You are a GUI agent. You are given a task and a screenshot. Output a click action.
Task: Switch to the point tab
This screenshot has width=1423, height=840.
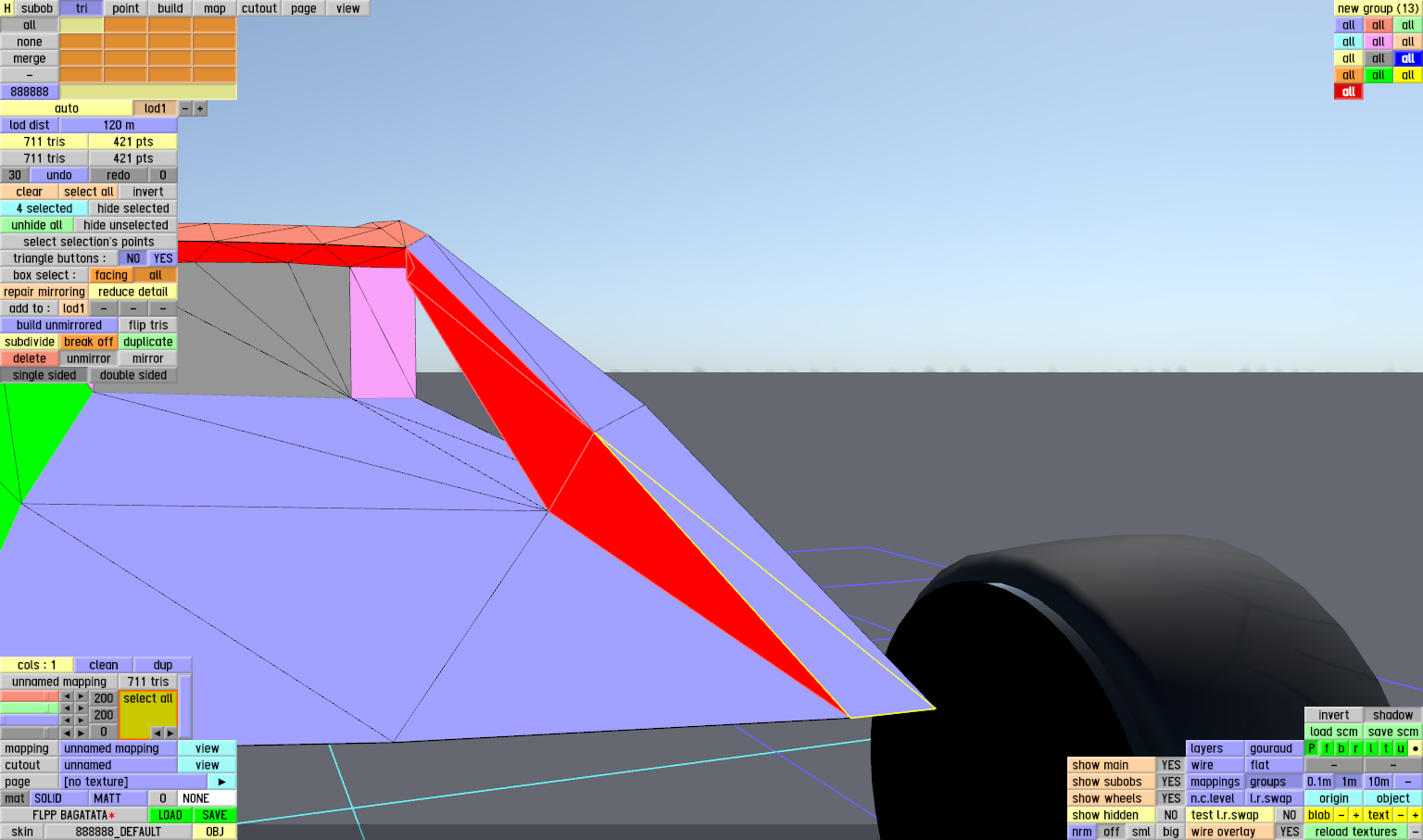click(126, 8)
